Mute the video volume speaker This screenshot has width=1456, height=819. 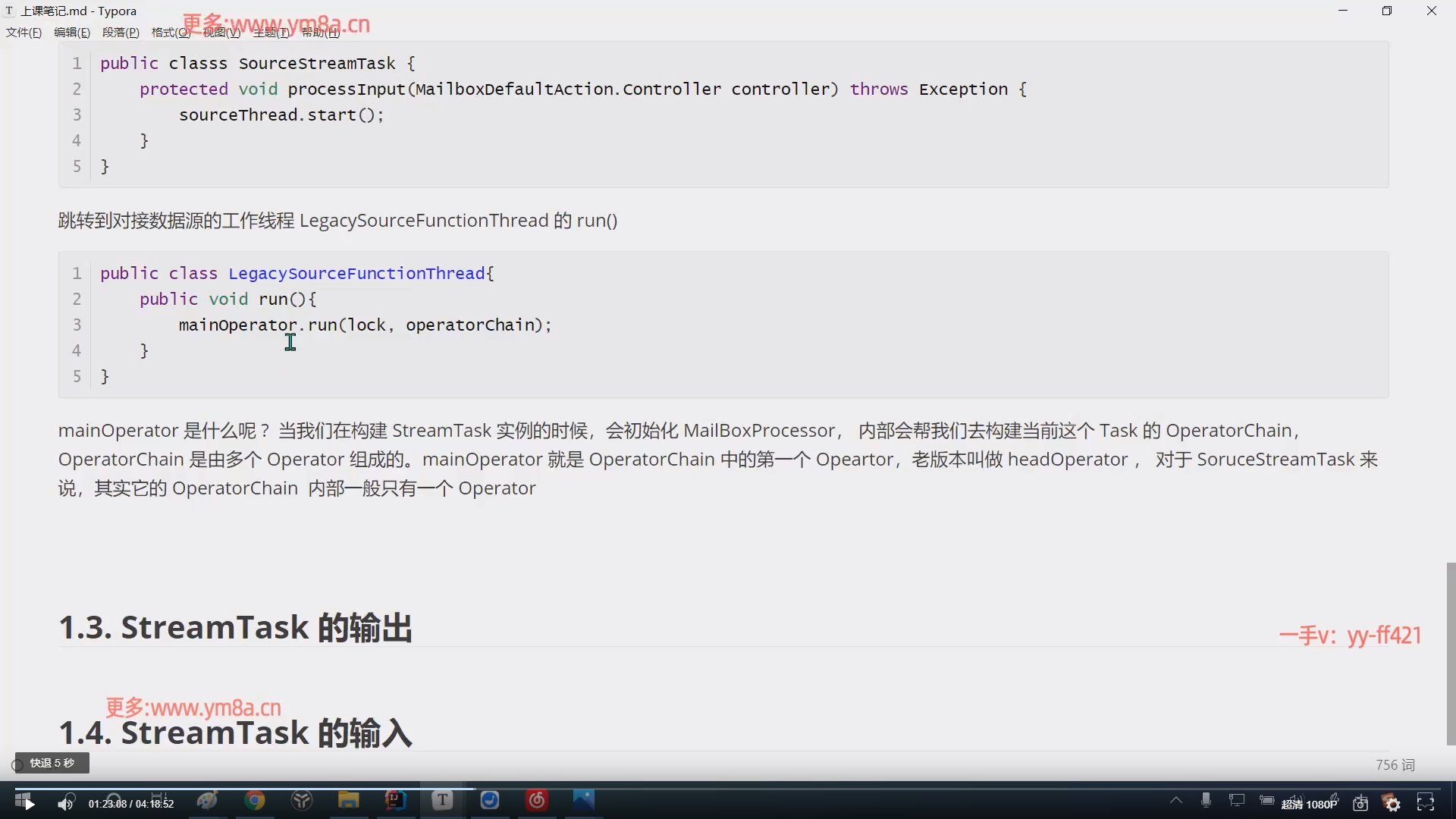67,803
